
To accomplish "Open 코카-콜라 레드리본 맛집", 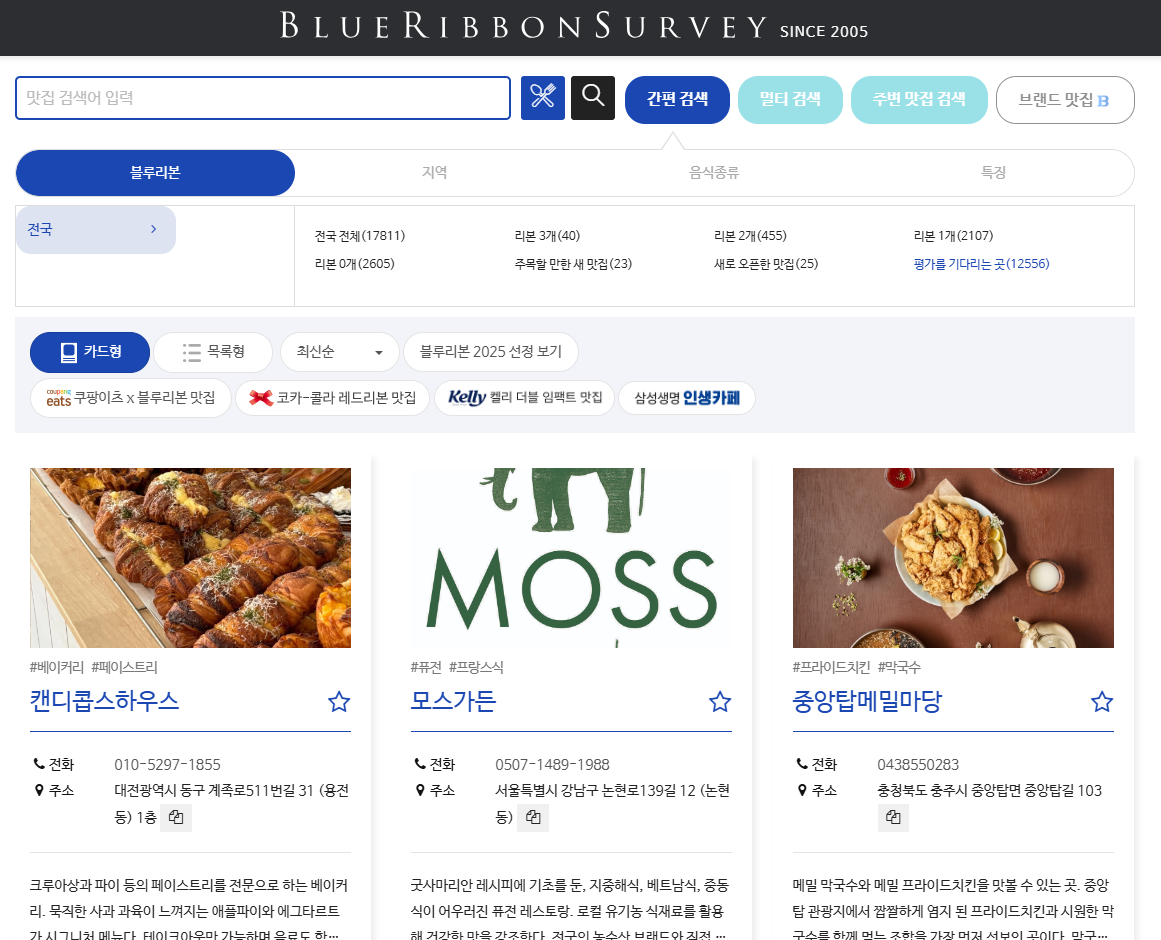I will pos(332,398).
